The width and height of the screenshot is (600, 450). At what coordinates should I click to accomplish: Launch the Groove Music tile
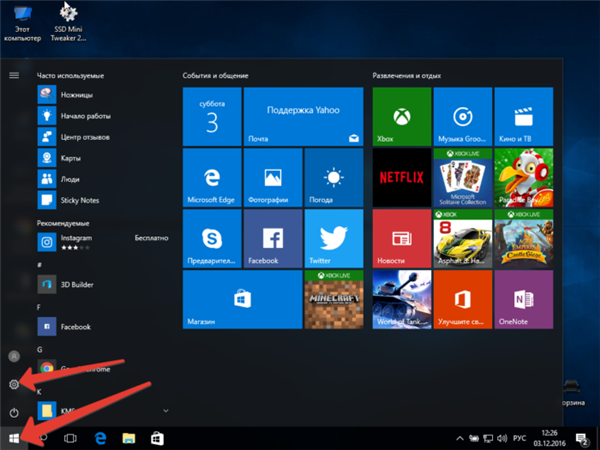[x=463, y=116]
